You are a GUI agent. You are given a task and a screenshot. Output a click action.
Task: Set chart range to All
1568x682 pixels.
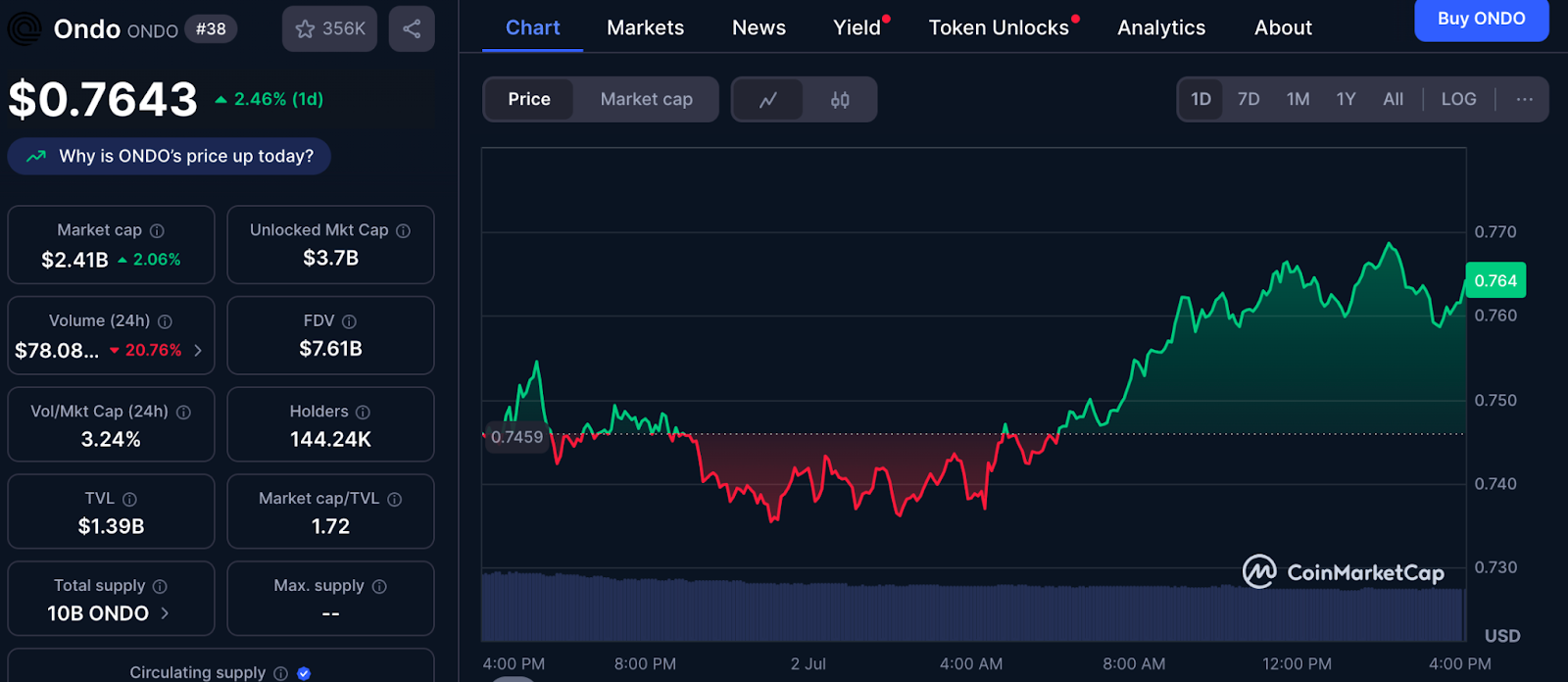[1393, 99]
